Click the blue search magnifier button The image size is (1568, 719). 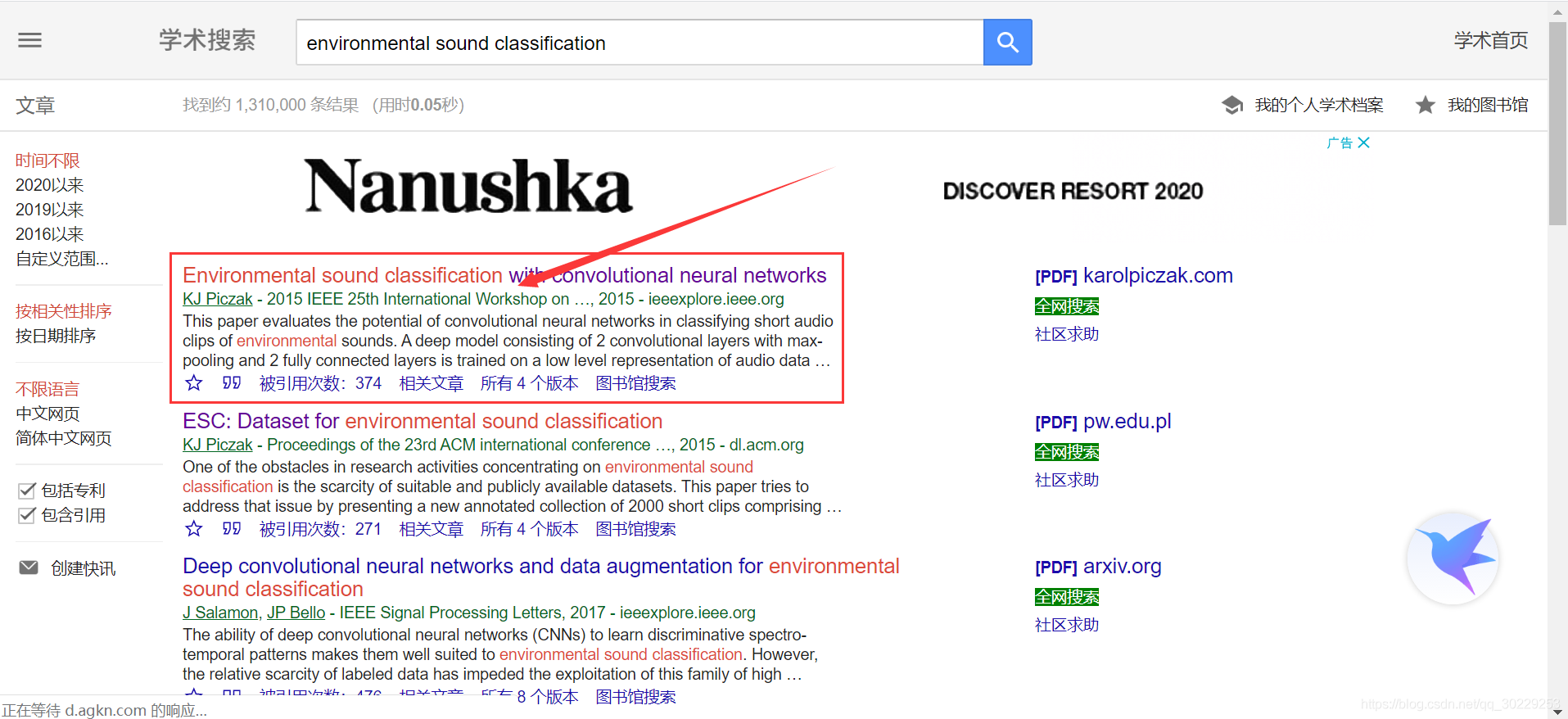[x=1007, y=43]
